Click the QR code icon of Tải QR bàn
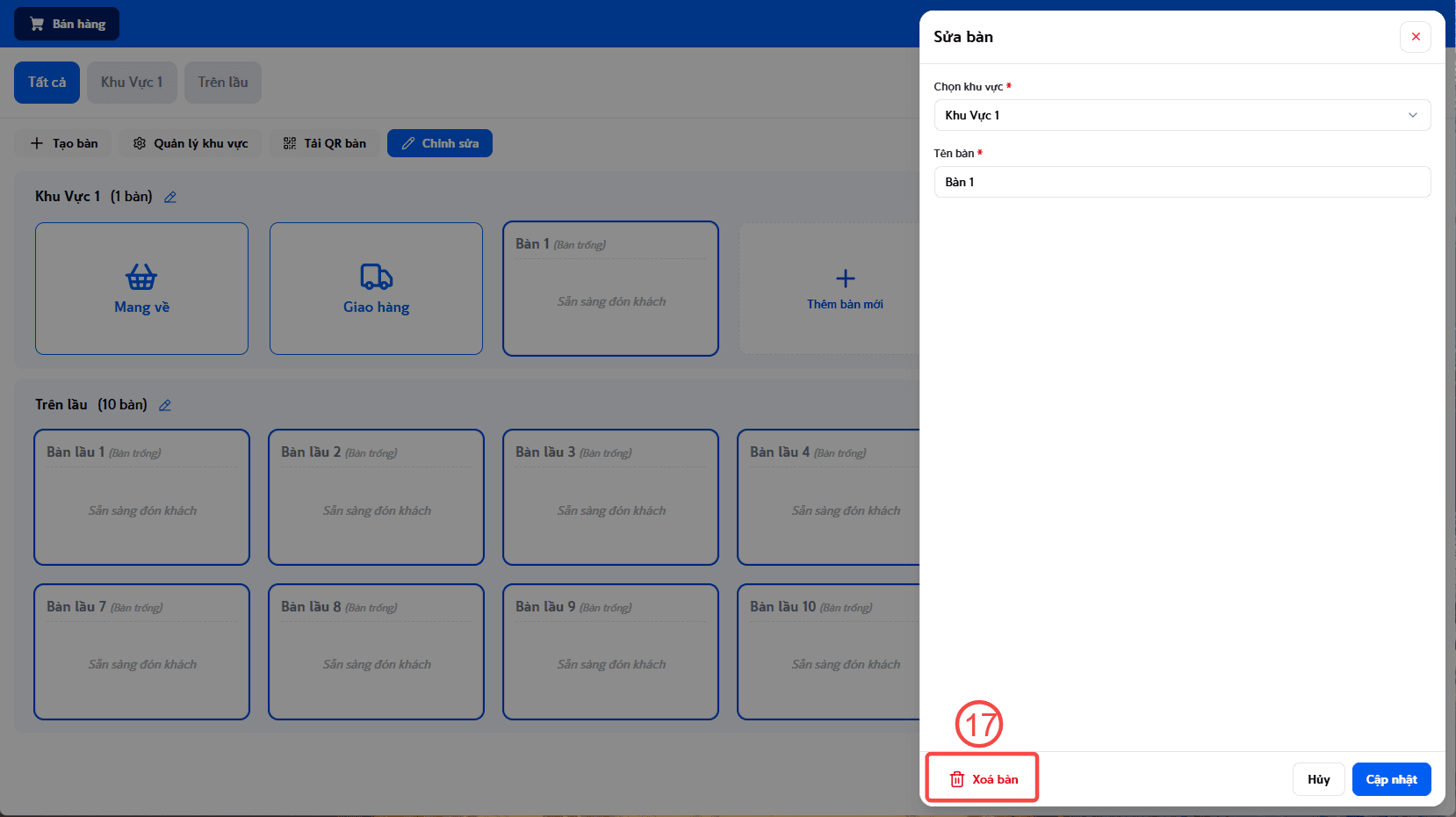 (290, 143)
